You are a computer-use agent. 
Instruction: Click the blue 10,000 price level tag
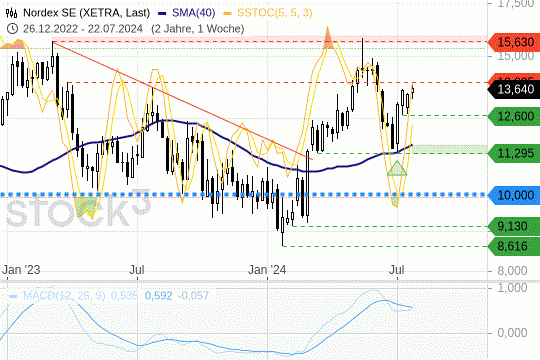[514, 195]
